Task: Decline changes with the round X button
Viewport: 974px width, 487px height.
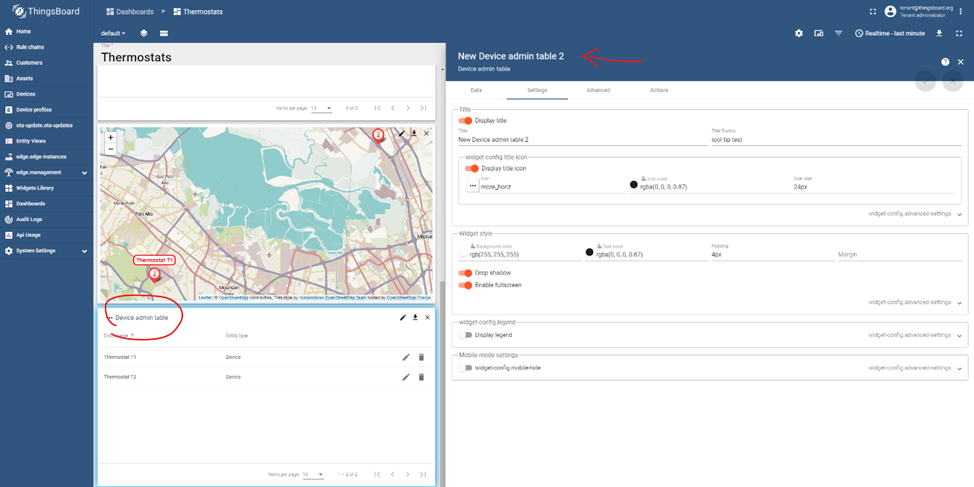Action: (x=953, y=81)
